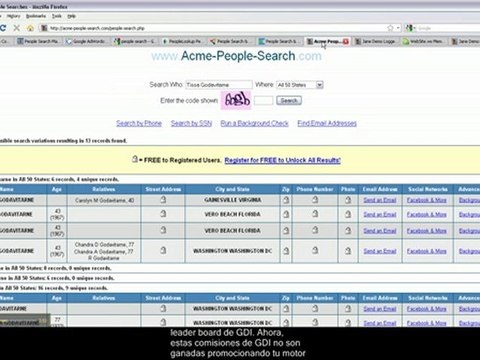Open the Run a Background Check link
This screenshot has width=480, height=360.
click(x=254, y=123)
